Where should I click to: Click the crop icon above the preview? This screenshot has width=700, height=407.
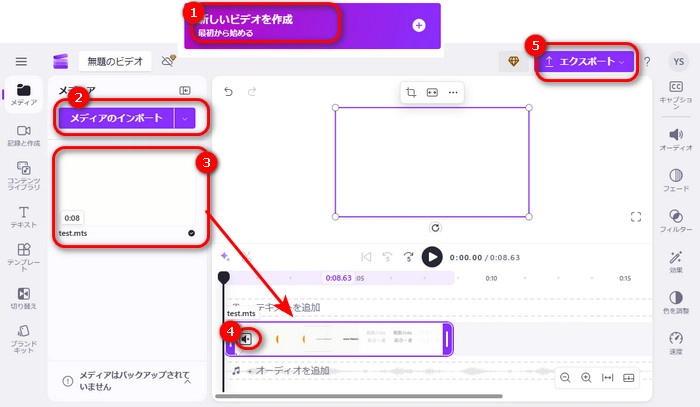(x=411, y=92)
